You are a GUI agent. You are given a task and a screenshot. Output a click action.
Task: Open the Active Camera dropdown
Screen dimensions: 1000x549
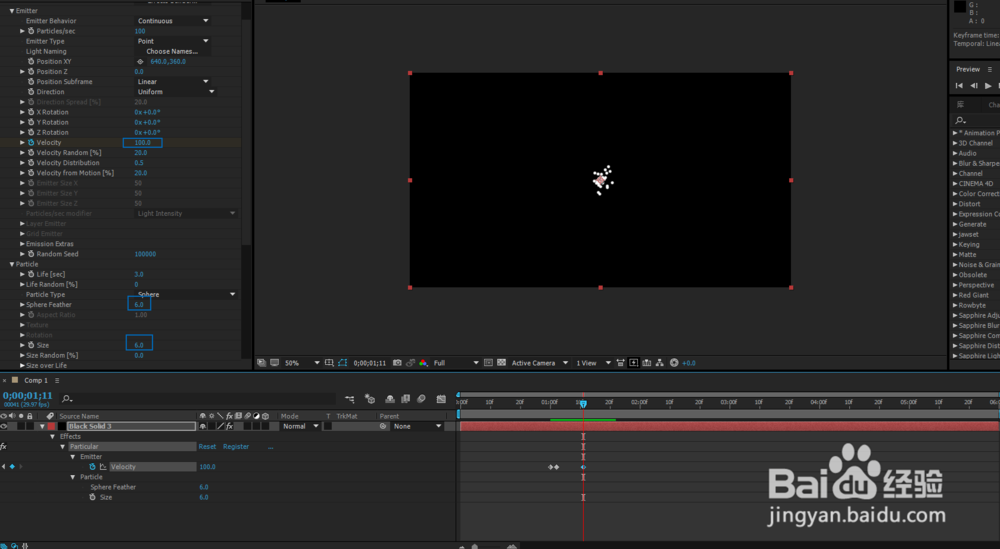tap(540, 363)
